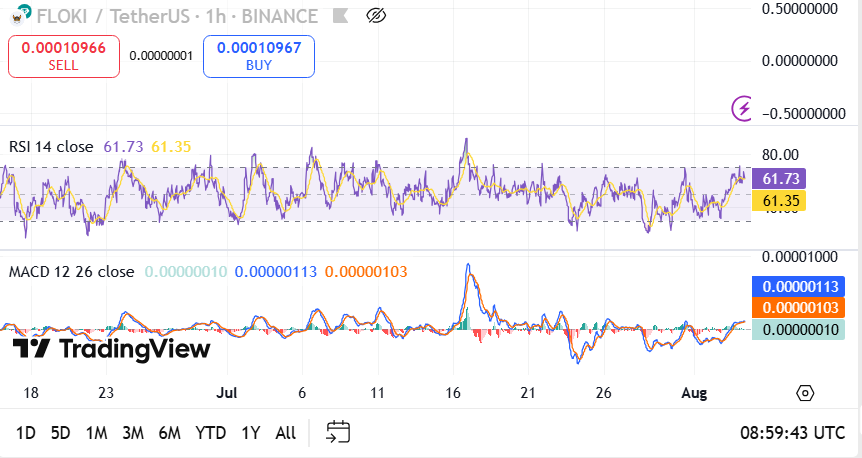The image size is (862, 458).
Task: Click the 0.00001000 MACD scale label
Action: (799, 257)
